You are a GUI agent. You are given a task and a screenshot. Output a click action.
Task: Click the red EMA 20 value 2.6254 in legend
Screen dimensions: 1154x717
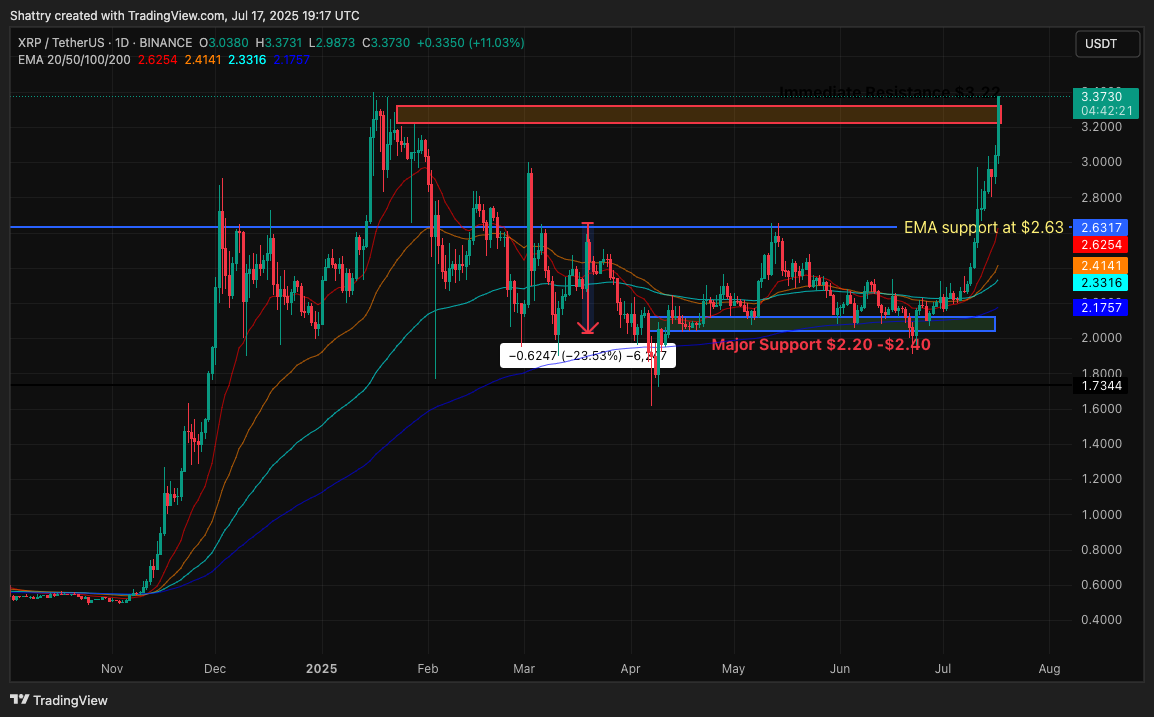pos(156,60)
